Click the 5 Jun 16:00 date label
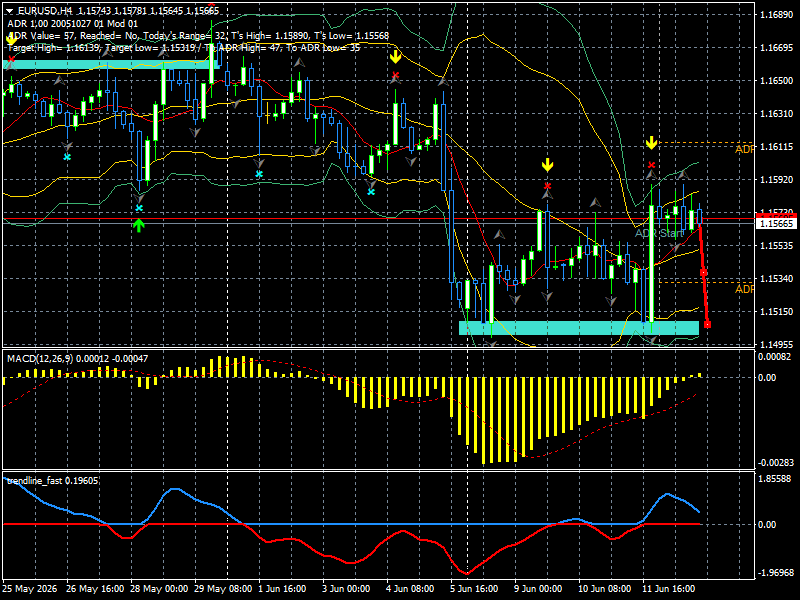 474,589
